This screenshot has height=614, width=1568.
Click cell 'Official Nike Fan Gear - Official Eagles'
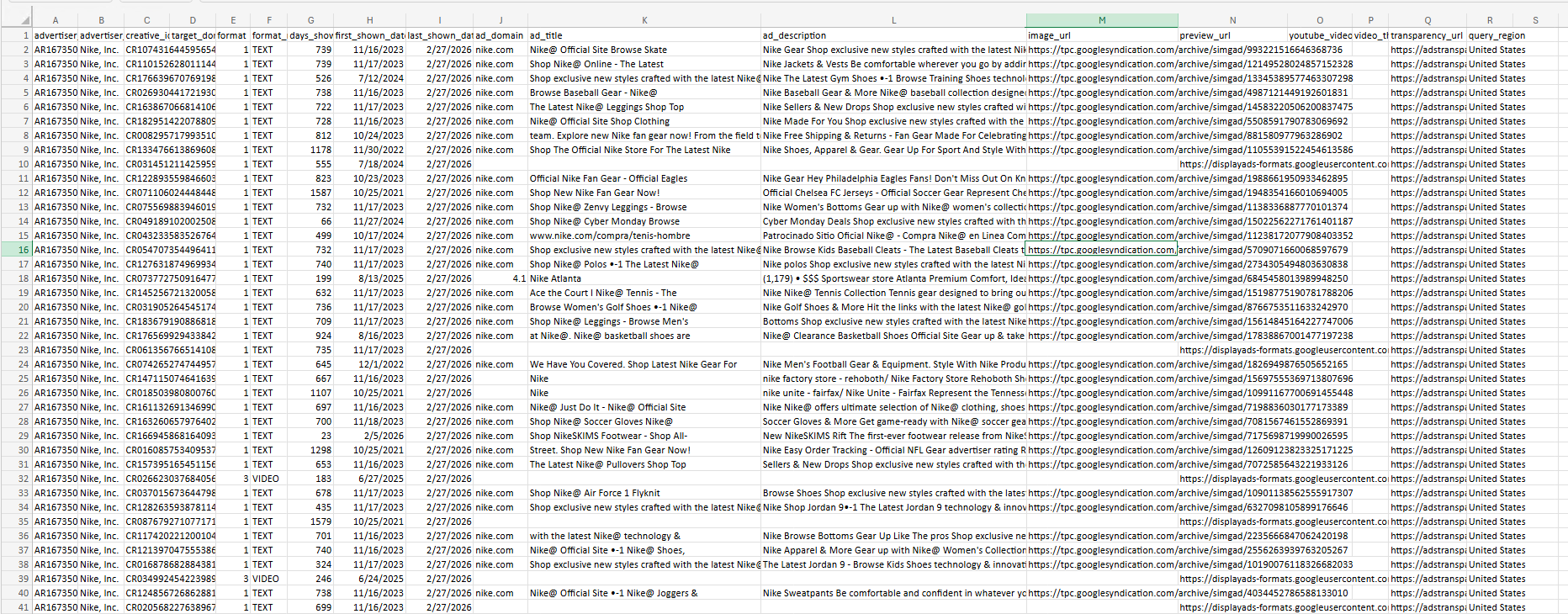click(644, 178)
